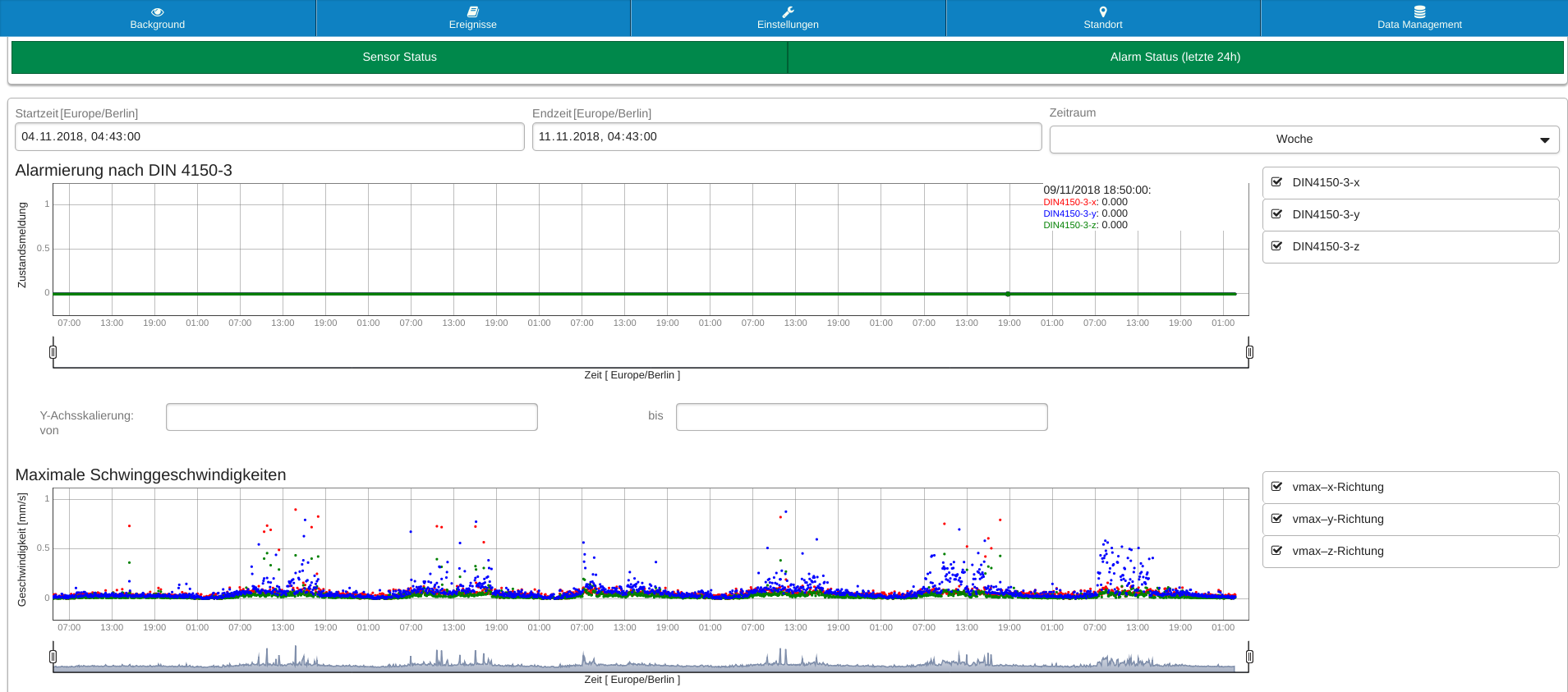Click the 09/11/2018 18:50:00 legend timestamp

1097,190
